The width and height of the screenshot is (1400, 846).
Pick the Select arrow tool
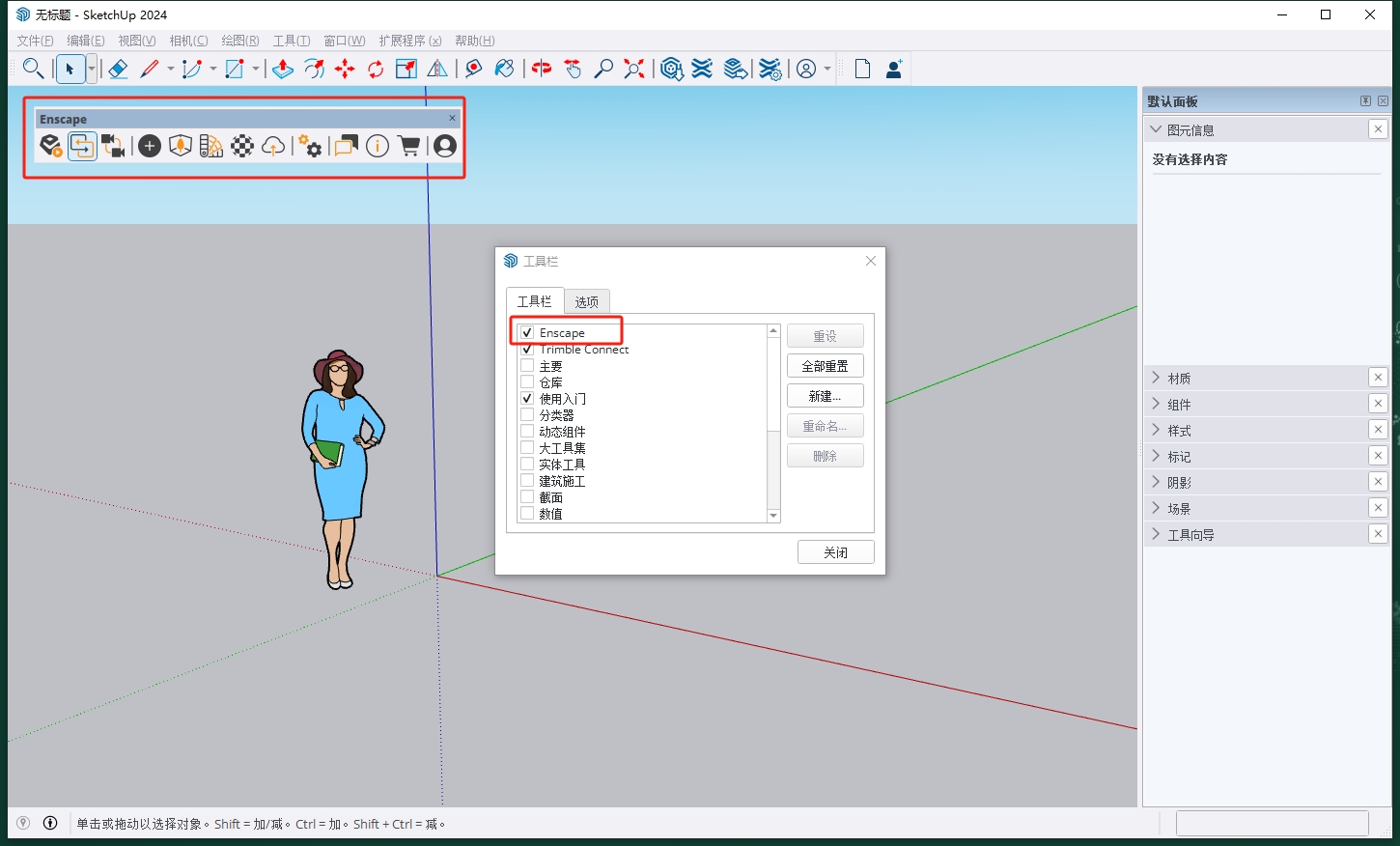pos(70,69)
